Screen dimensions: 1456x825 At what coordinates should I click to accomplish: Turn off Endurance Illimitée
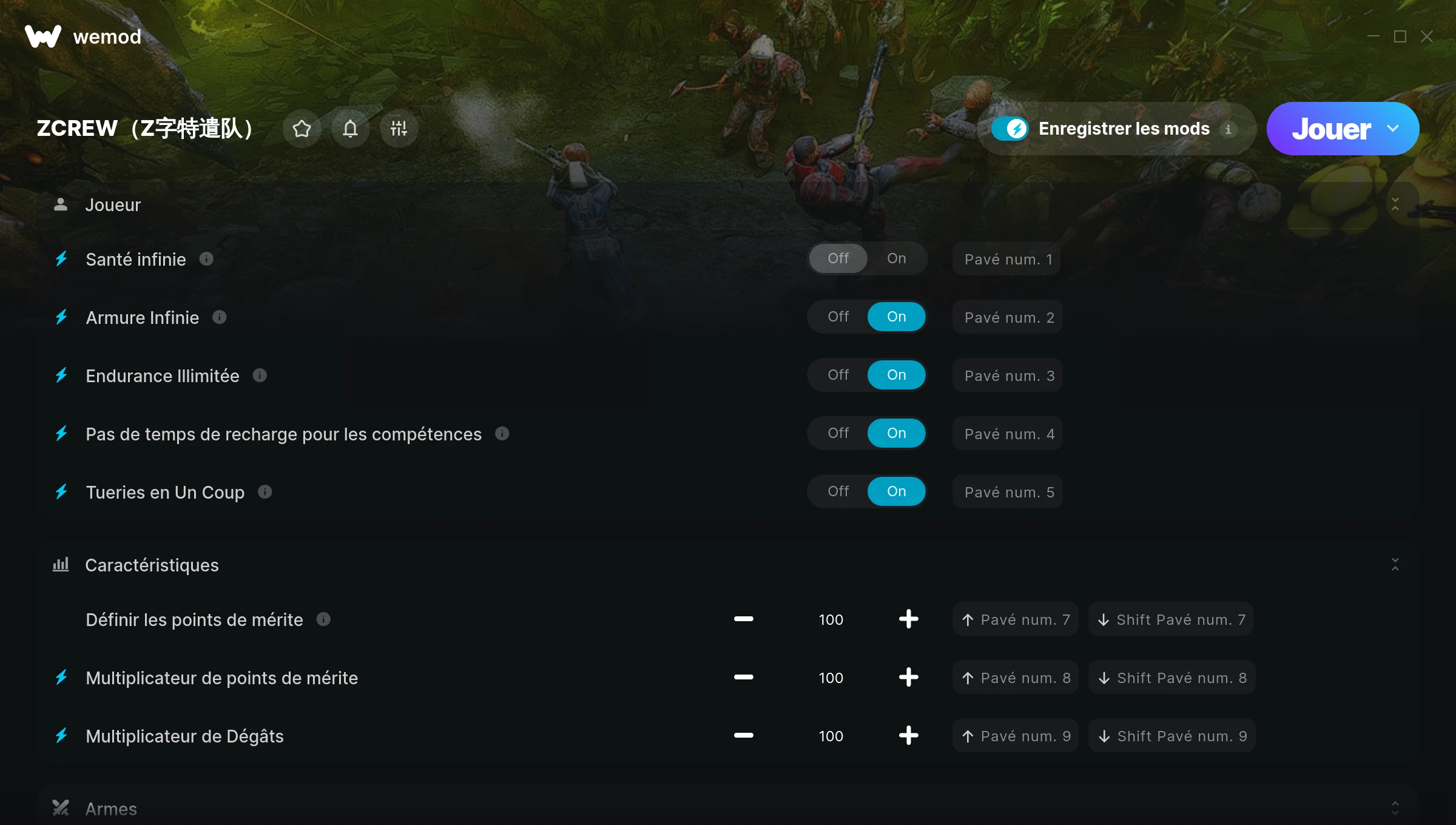tap(838, 375)
